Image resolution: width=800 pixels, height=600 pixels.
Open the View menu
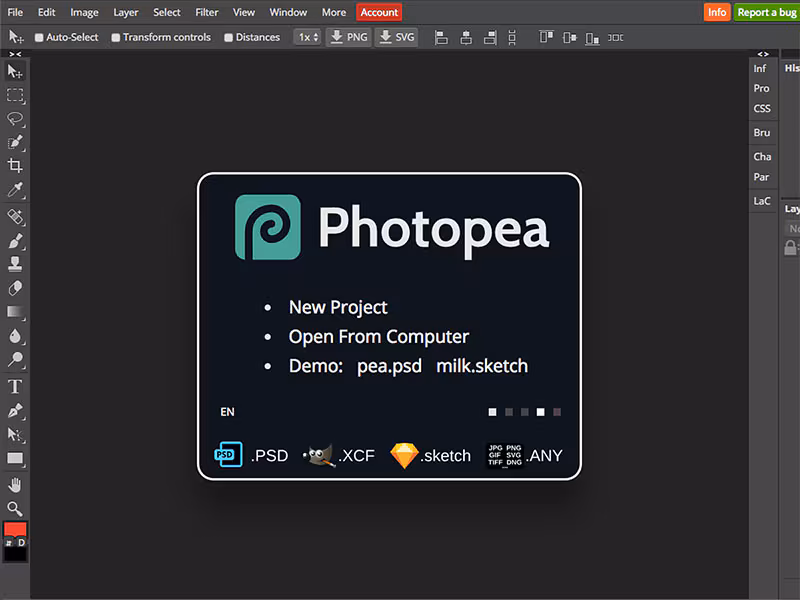click(243, 12)
